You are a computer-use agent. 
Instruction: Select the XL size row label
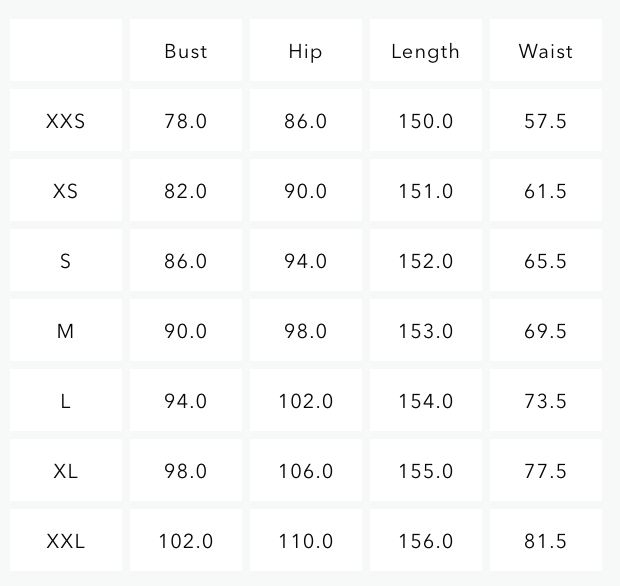coord(66,471)
